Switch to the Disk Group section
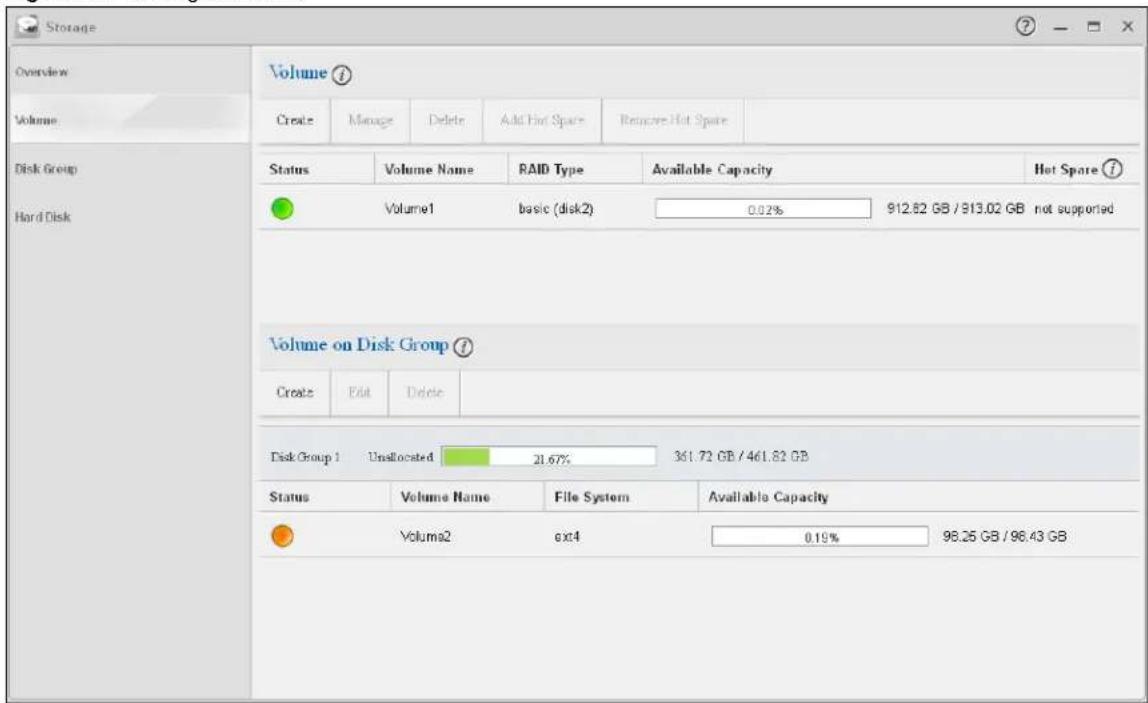The height and width of the screenshot is (703, 1148). coord(129,168)
